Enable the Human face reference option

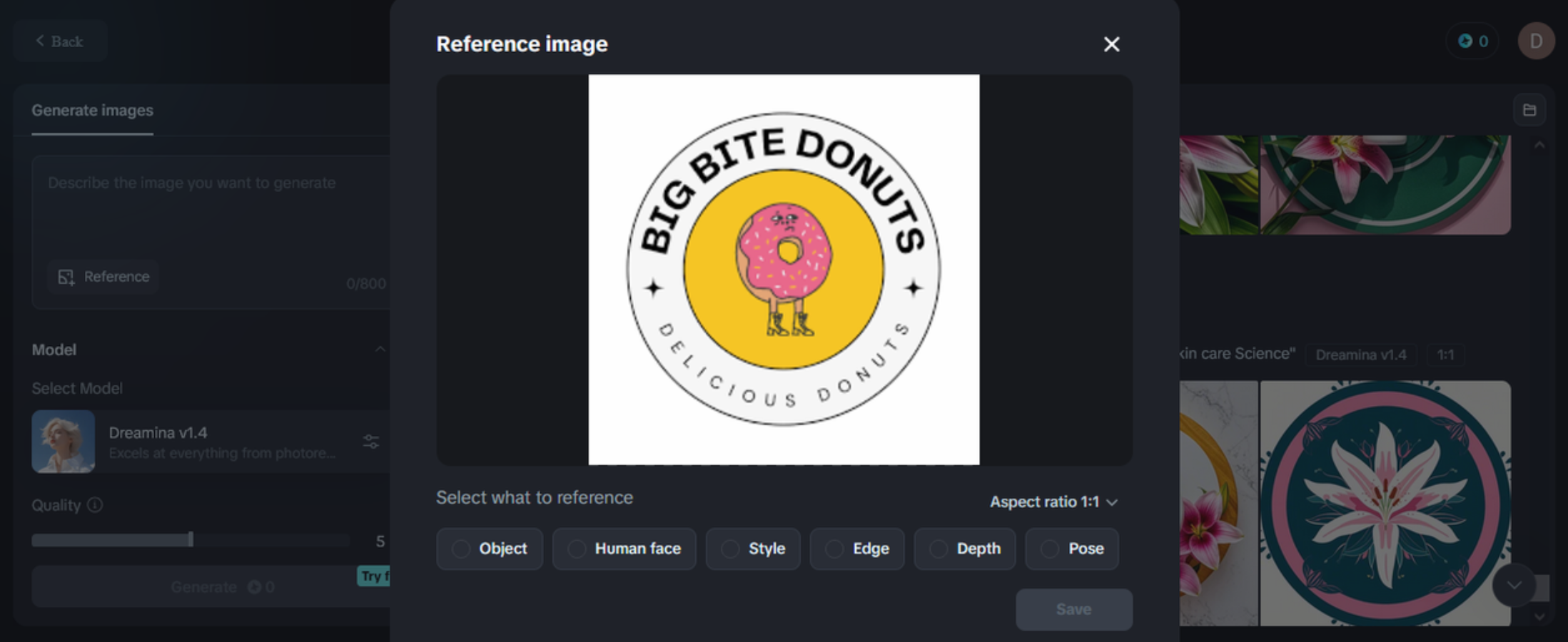pyautogui.click(x=624, y=549)
